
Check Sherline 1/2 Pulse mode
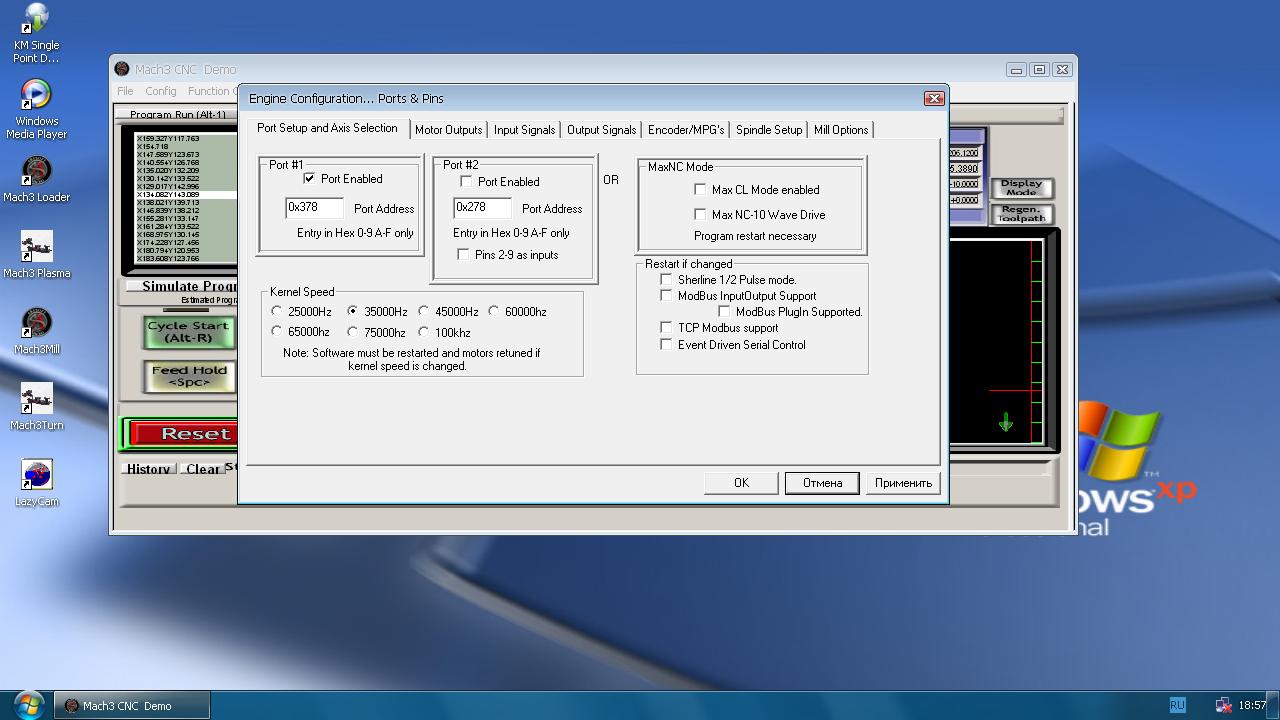pos(666,280)
